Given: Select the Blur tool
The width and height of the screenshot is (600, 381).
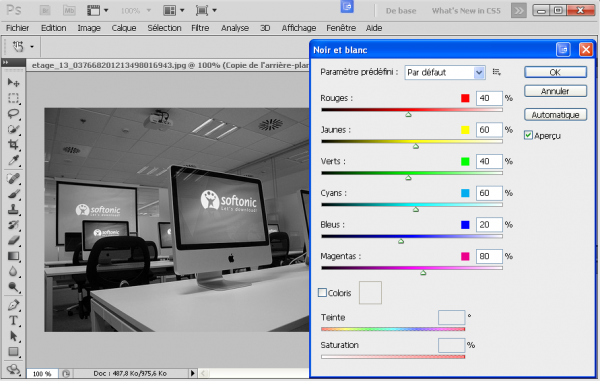Looking at the screenshot, I should click(13, 272).
